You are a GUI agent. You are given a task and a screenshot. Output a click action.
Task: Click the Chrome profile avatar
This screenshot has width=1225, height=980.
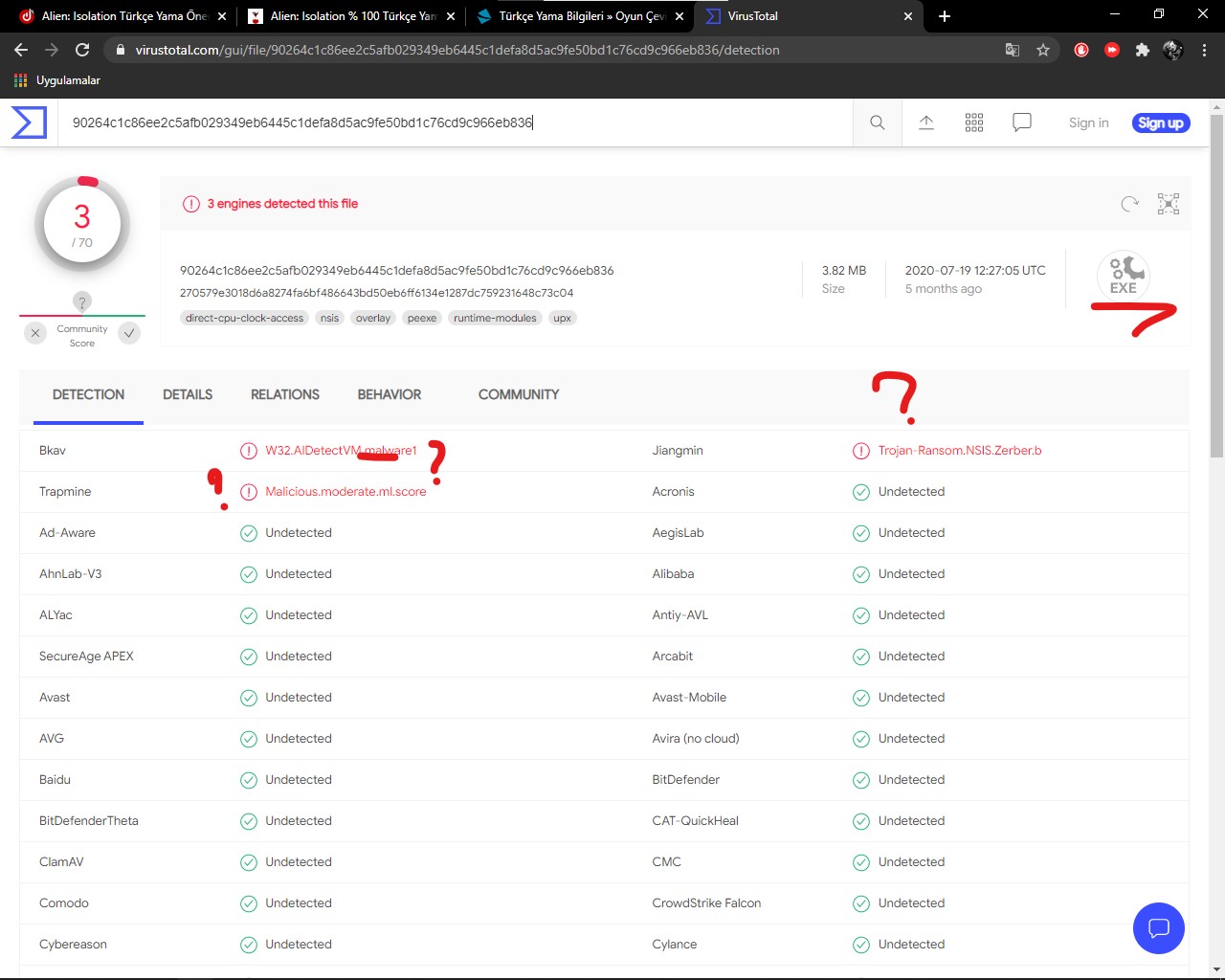click(1172, 50)
